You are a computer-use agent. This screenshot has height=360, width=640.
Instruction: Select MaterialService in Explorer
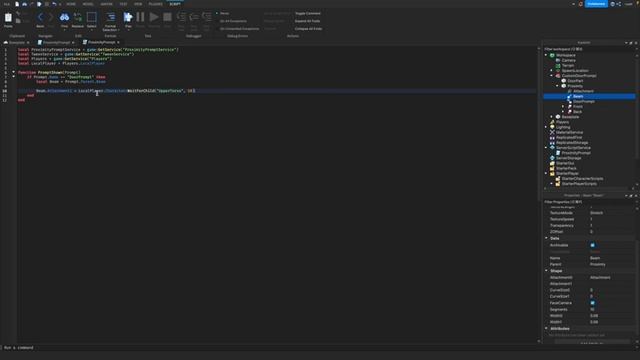tap(569, 132)
